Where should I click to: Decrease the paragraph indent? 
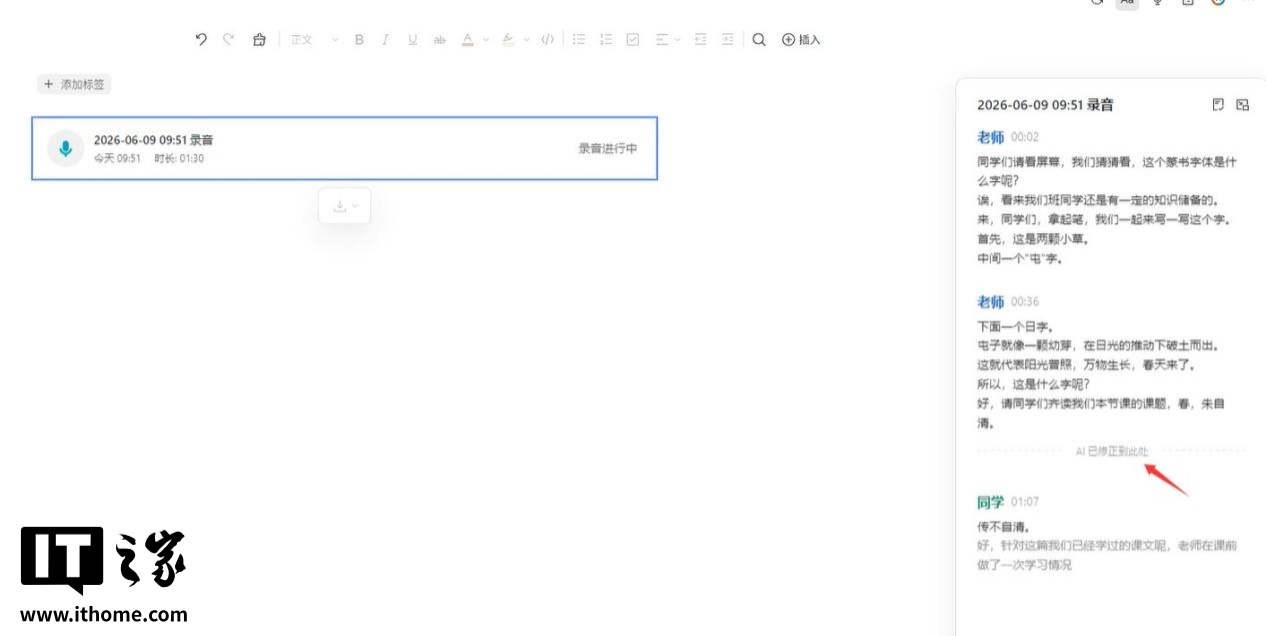[700, 40]
